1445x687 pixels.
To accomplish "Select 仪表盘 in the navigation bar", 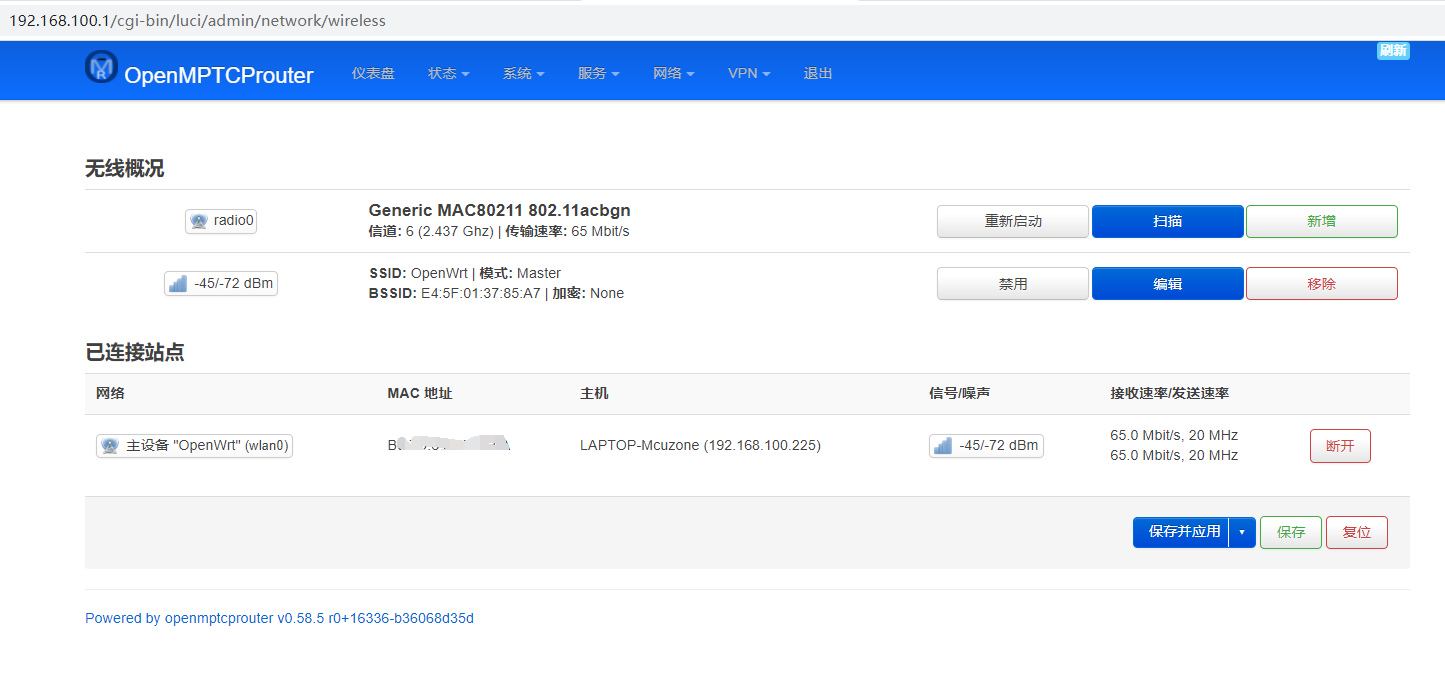I will (x=373, y=72).
